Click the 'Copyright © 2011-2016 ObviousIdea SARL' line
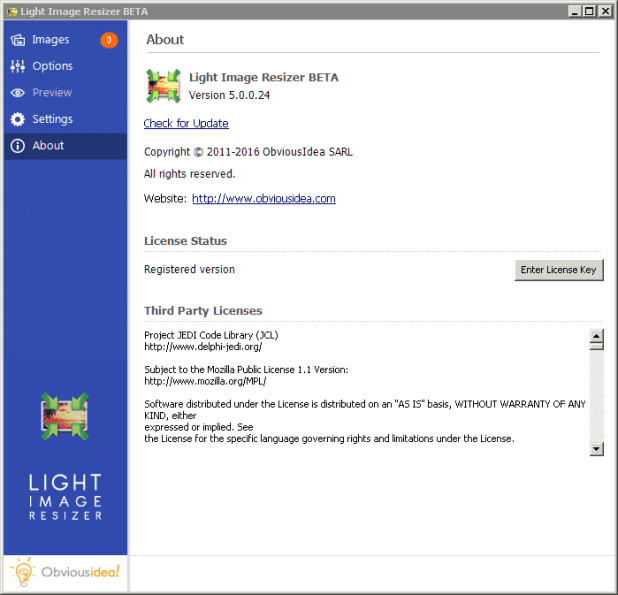Screen dimensions: 618x595 [248, 152]
